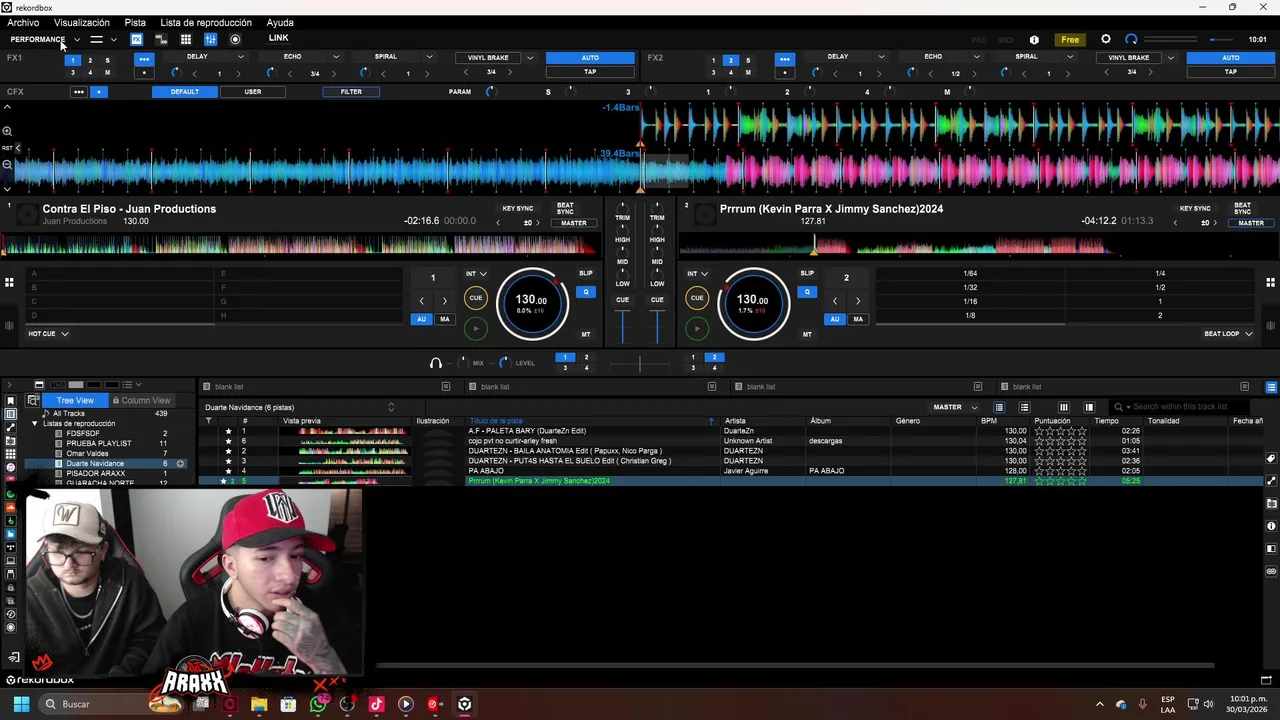Play deck 2 track

(697, 328)
